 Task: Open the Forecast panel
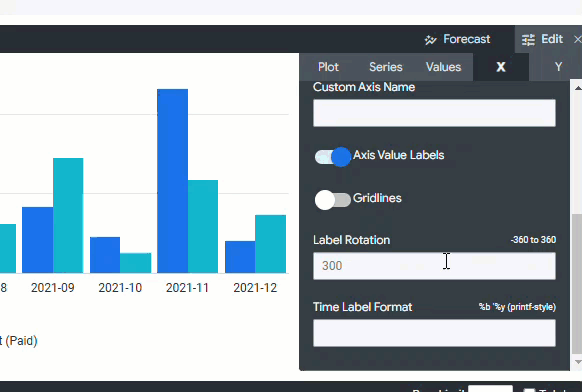tap(457, 39)
